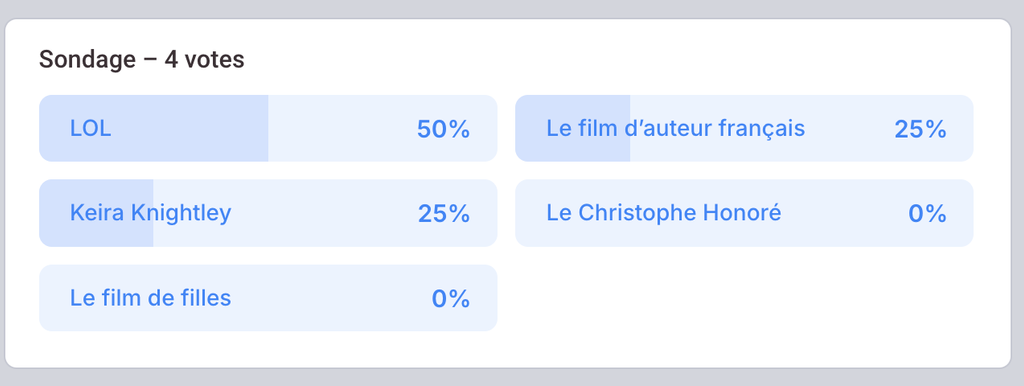Click unfilled segment of Le film d'auteur français bar

click(x=802, y=128)
